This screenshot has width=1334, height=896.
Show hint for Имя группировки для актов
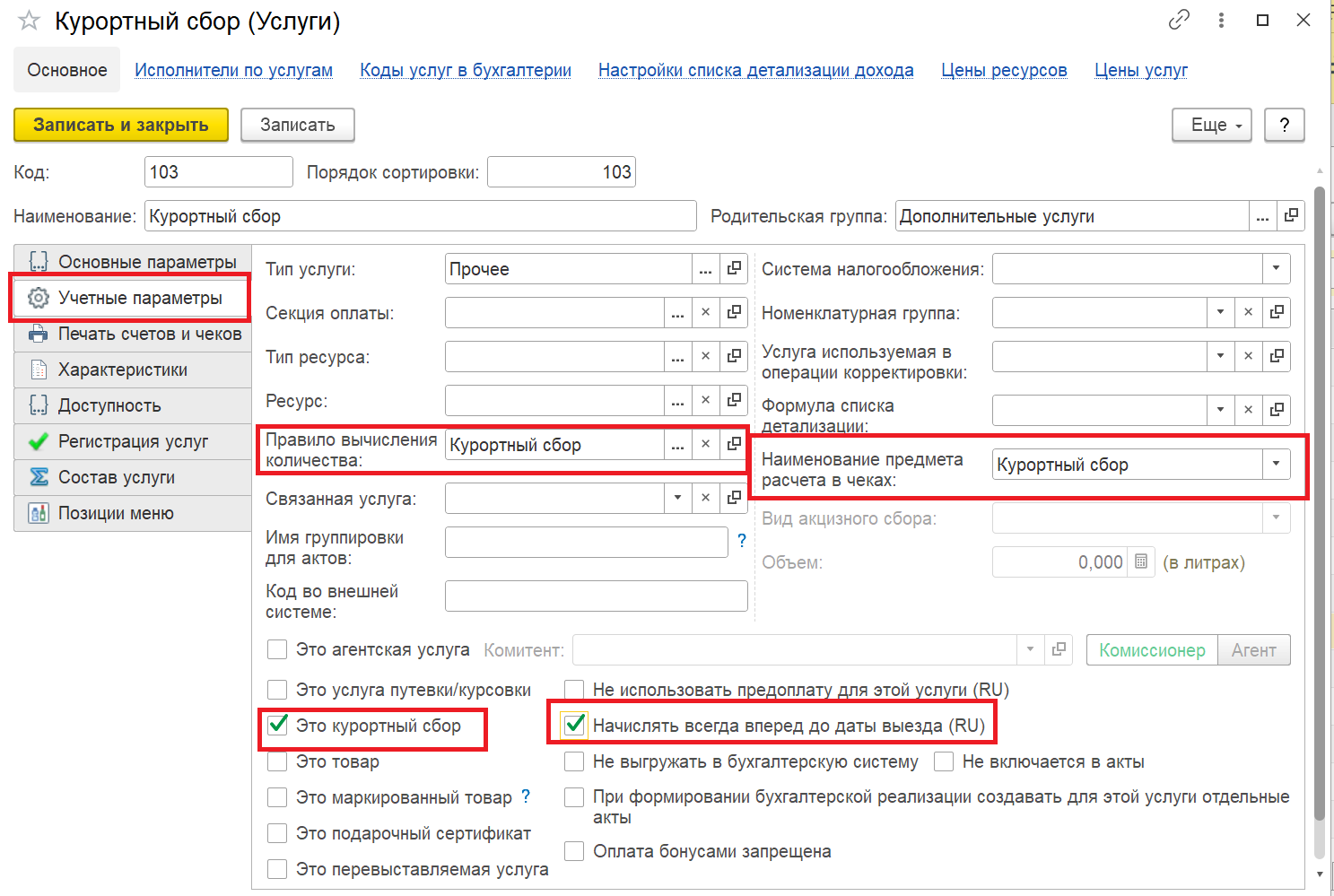tap(742, 541)
